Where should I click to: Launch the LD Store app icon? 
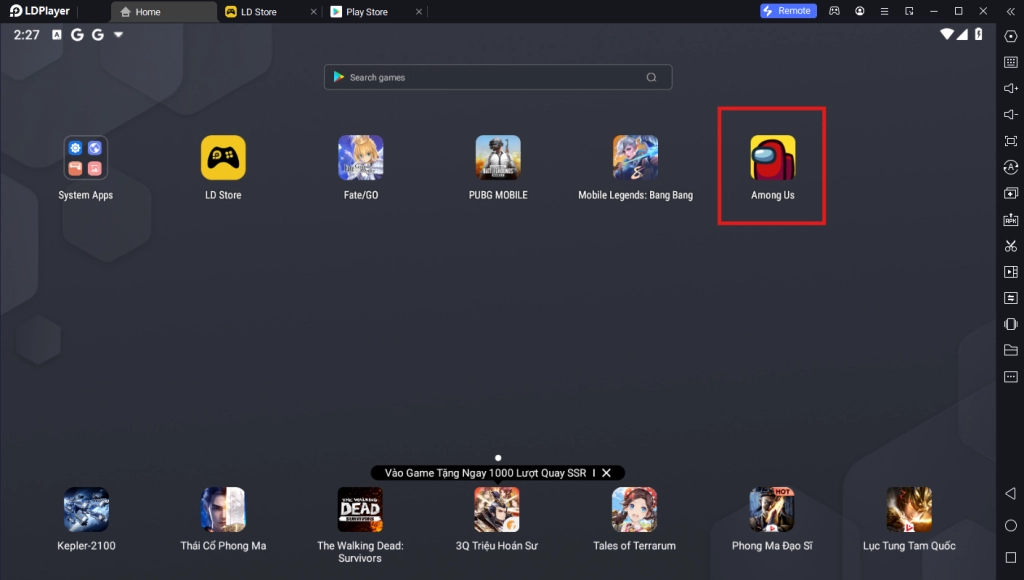point(223,157)
